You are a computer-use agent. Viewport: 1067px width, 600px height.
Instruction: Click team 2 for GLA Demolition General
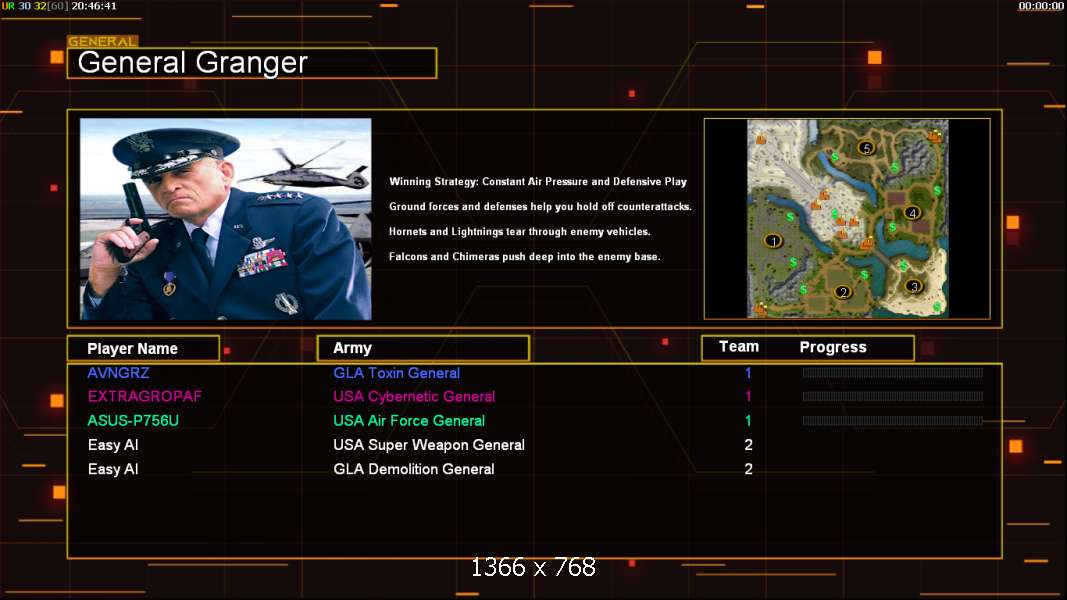pyautogui.click(x=749, y=469)
